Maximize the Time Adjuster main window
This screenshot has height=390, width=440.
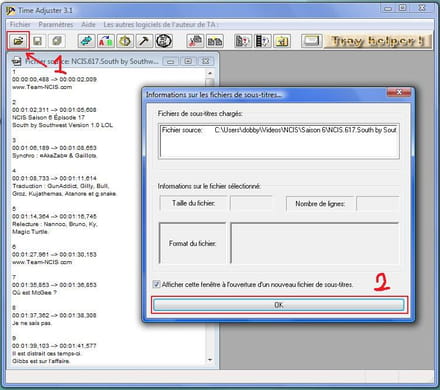click(403, 8)
